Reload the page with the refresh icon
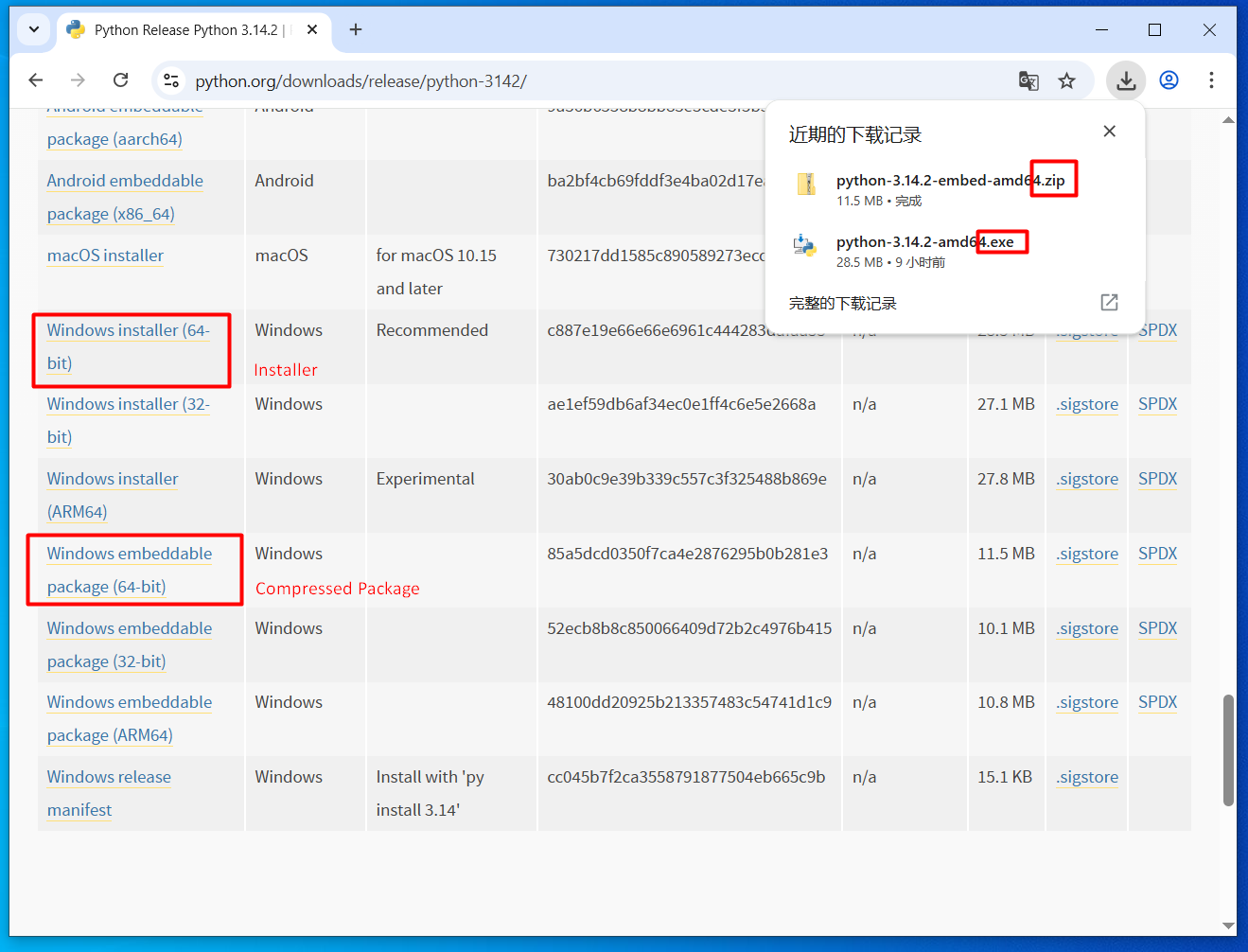Viewport: 1248px width, 952px height. coord(120,80)
